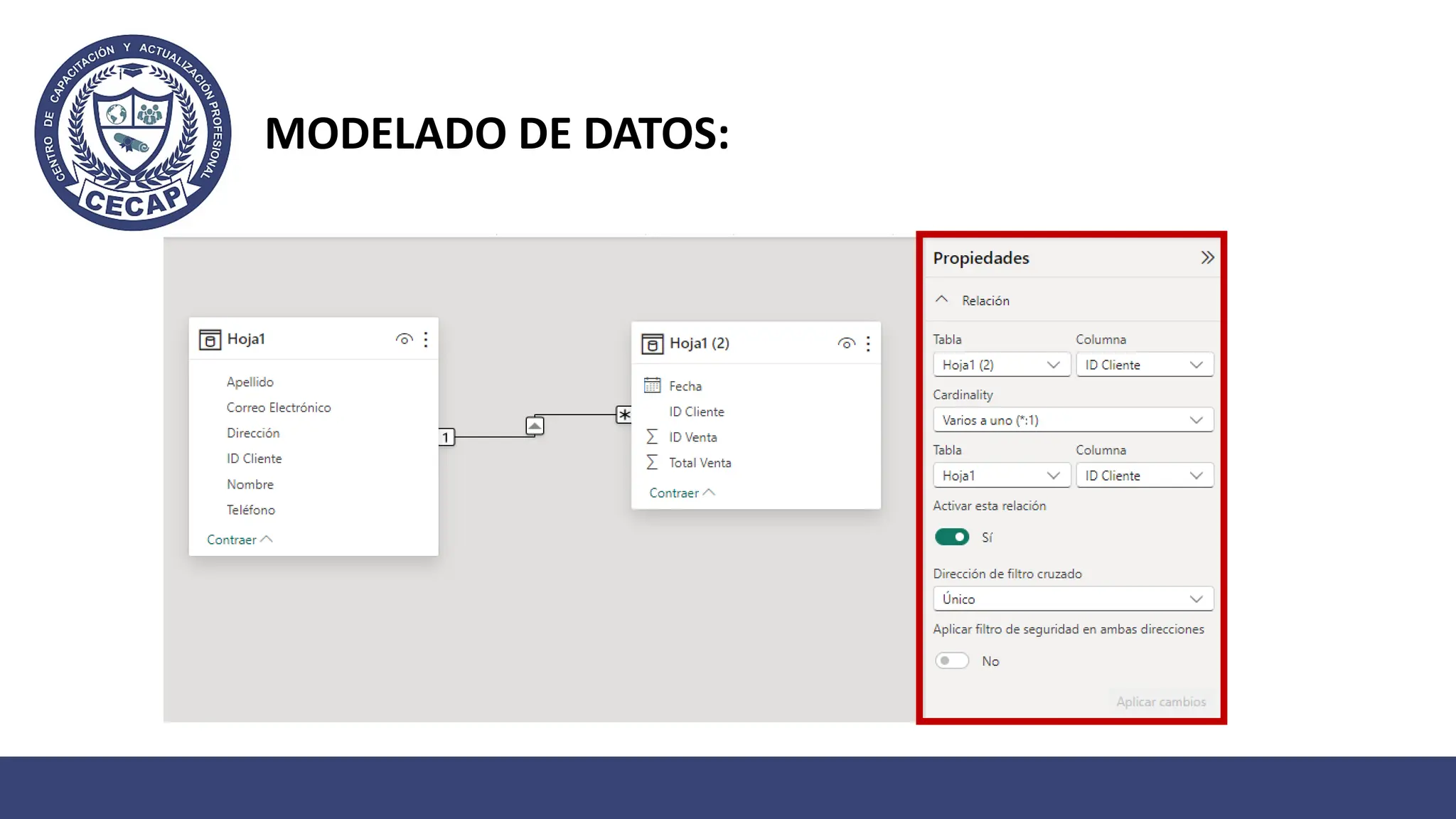Click the Hoja1 table icon
The image size is (1456, 819).
pyautogui.click(x=210, y=340)
